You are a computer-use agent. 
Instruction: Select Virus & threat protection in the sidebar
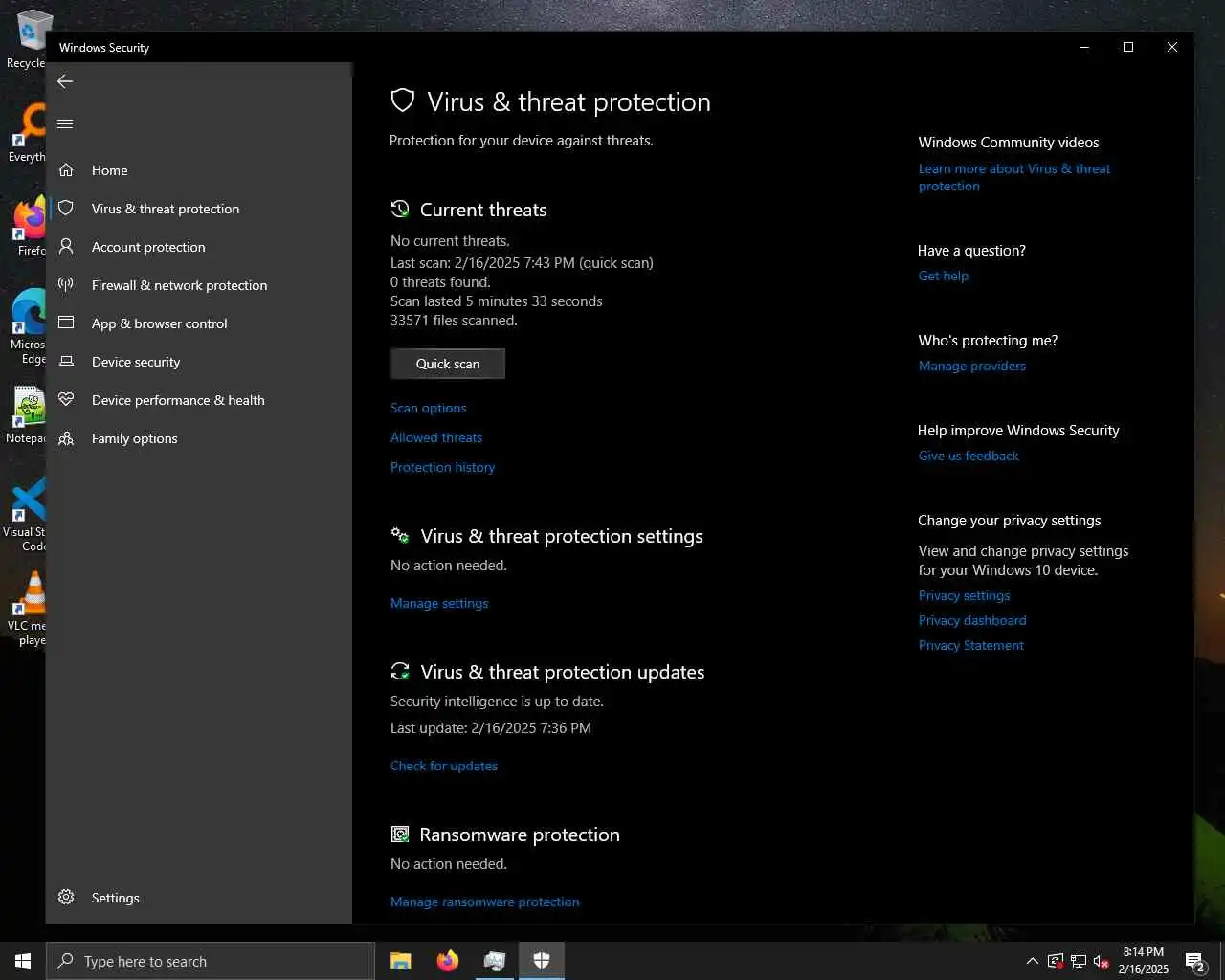click(x=199, y=209)
